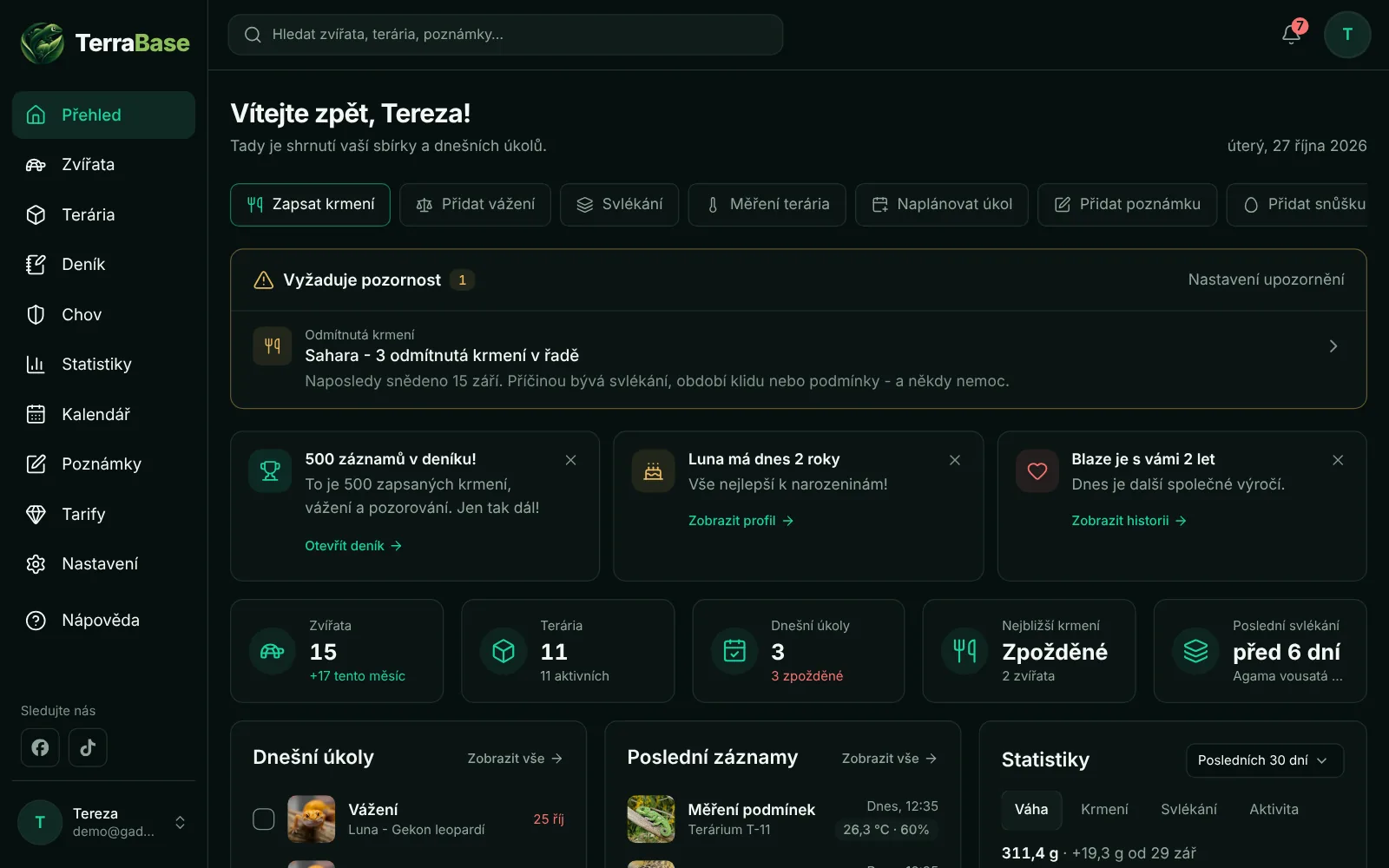
Task: Click the search magnifier icon
Action: coord(253,35)
